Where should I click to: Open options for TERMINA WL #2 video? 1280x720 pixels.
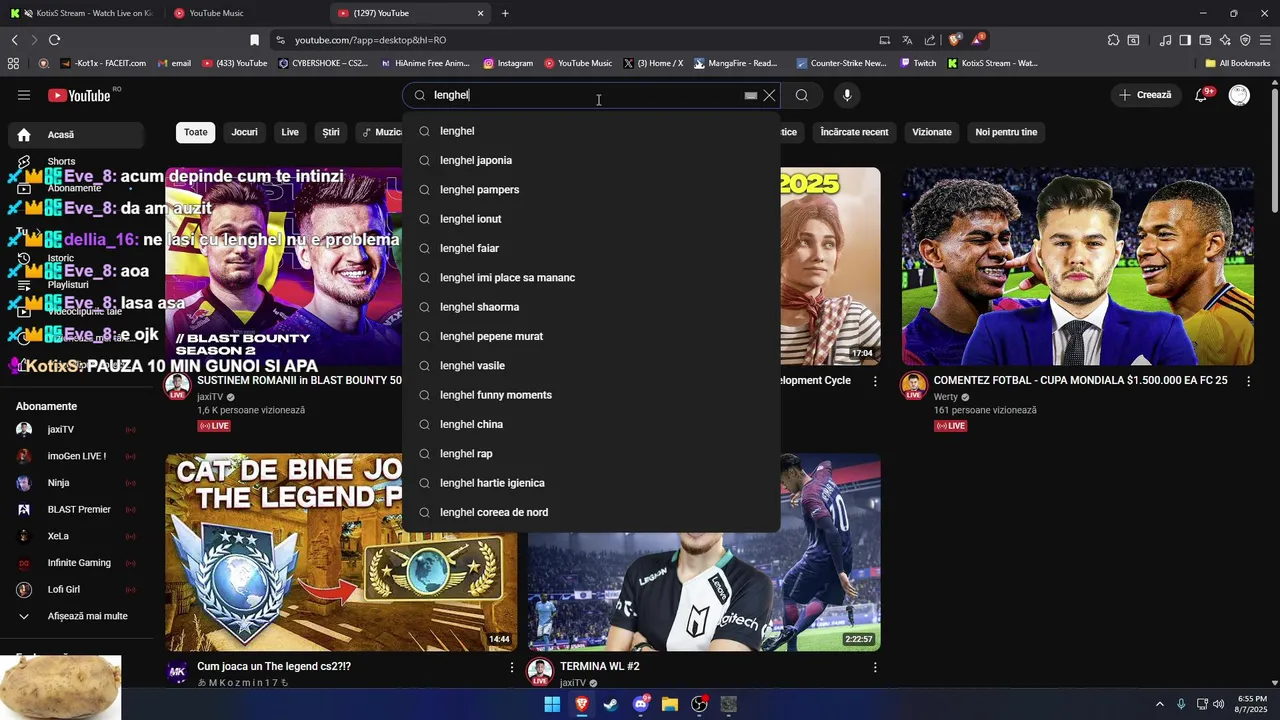875,667
